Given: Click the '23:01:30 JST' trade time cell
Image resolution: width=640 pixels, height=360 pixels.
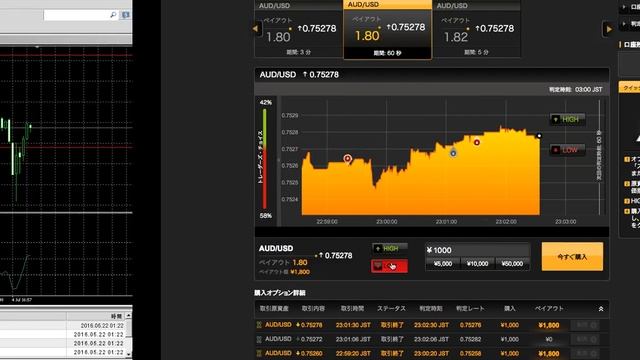Looking at the screenshot, I should click(x=353, y=325).
